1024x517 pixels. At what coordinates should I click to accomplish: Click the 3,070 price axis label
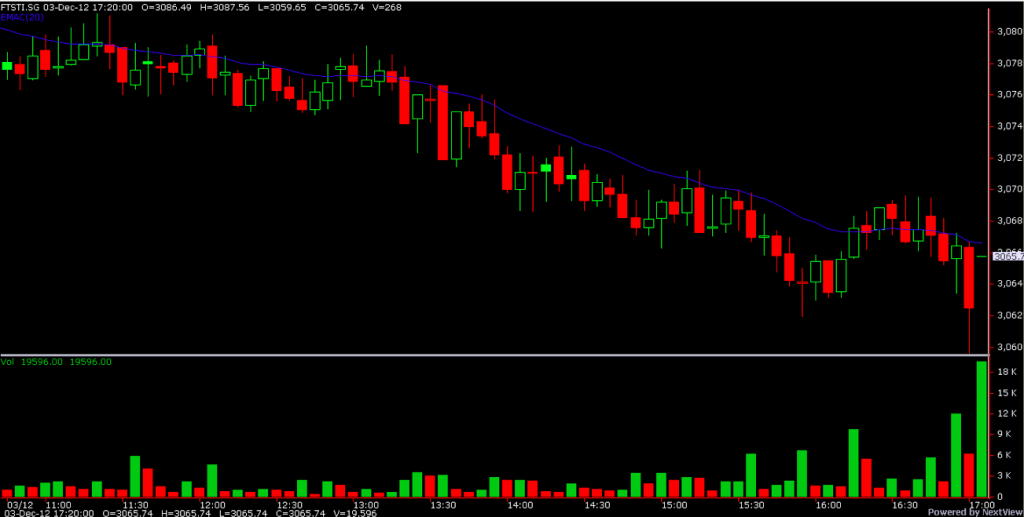coord(1008,189)
